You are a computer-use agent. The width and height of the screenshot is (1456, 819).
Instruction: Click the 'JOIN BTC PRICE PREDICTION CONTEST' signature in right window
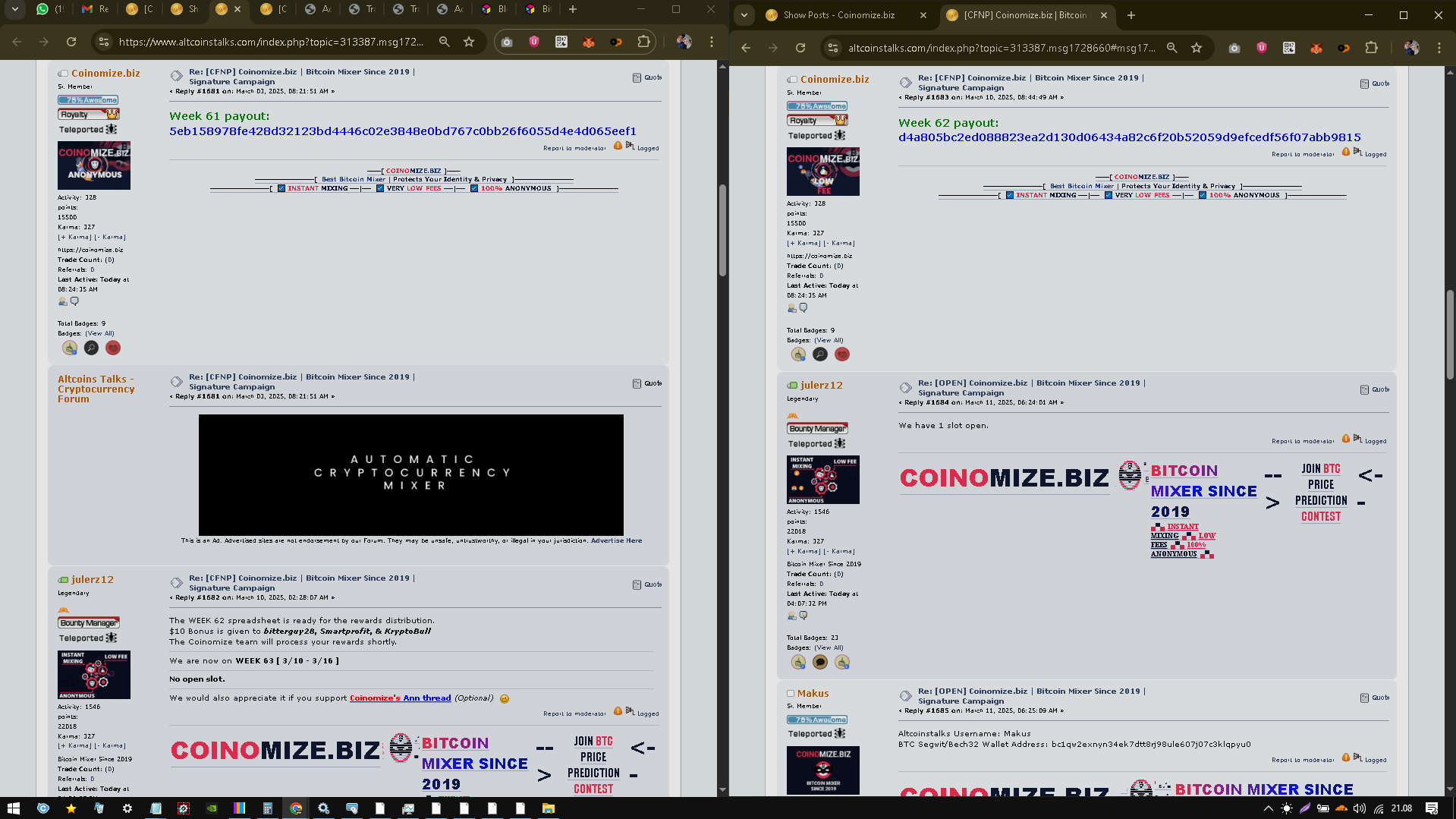pos(1321,493)
